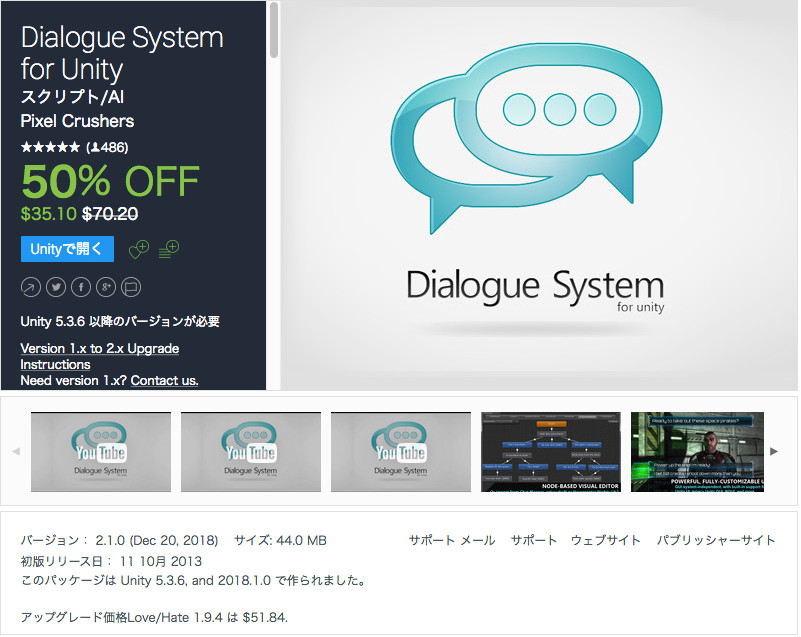Click the '$35.10' sale price
The image size is (801, 637).
[49, 214]
